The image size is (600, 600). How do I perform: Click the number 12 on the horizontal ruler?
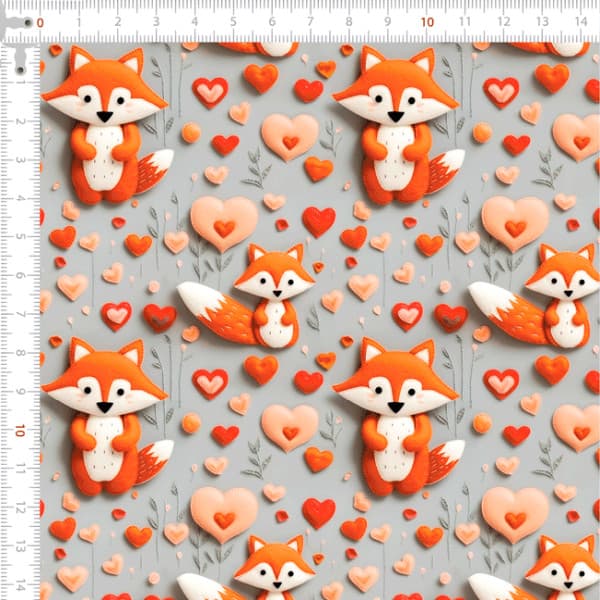point(504,22)
